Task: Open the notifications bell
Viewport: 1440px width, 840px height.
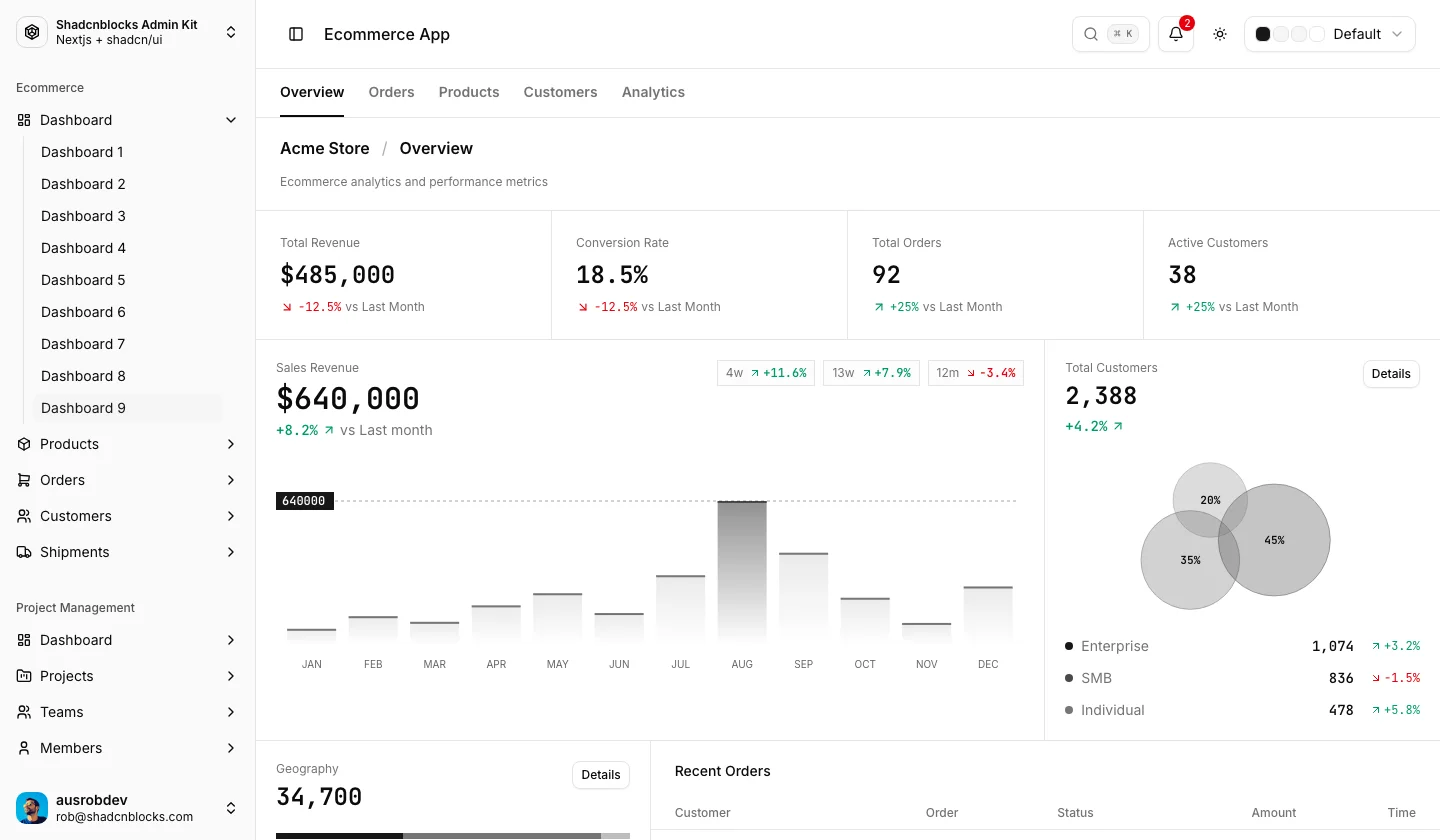Action: (x=1176, y=34)
